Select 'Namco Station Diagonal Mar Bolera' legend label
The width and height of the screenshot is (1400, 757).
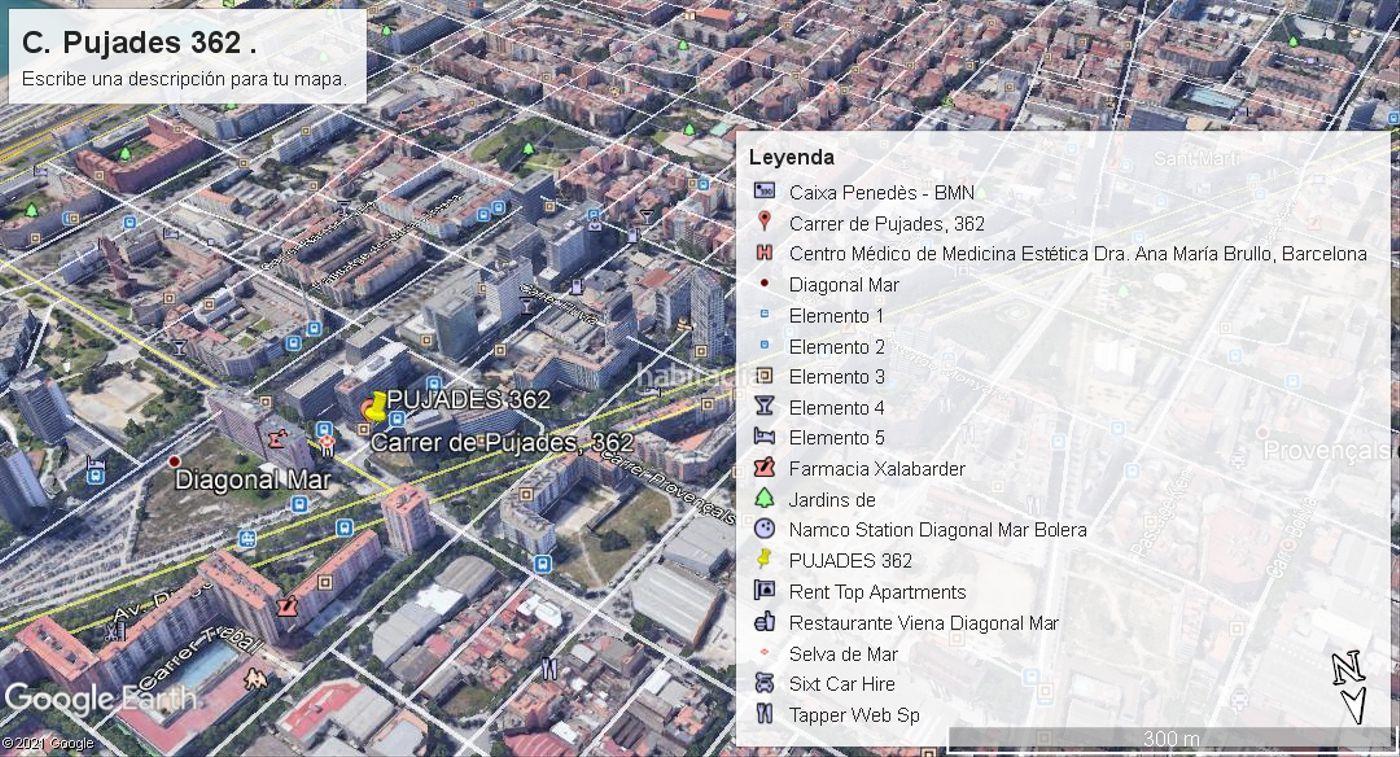(x=938, y=530)
